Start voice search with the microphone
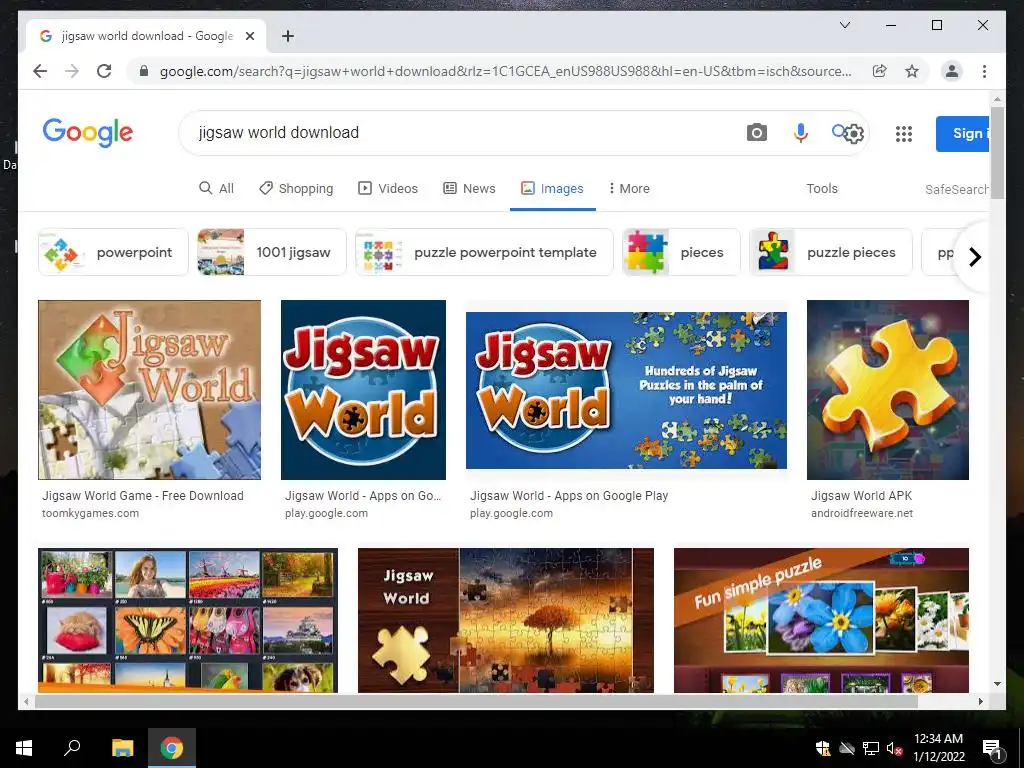 (801, 133)
